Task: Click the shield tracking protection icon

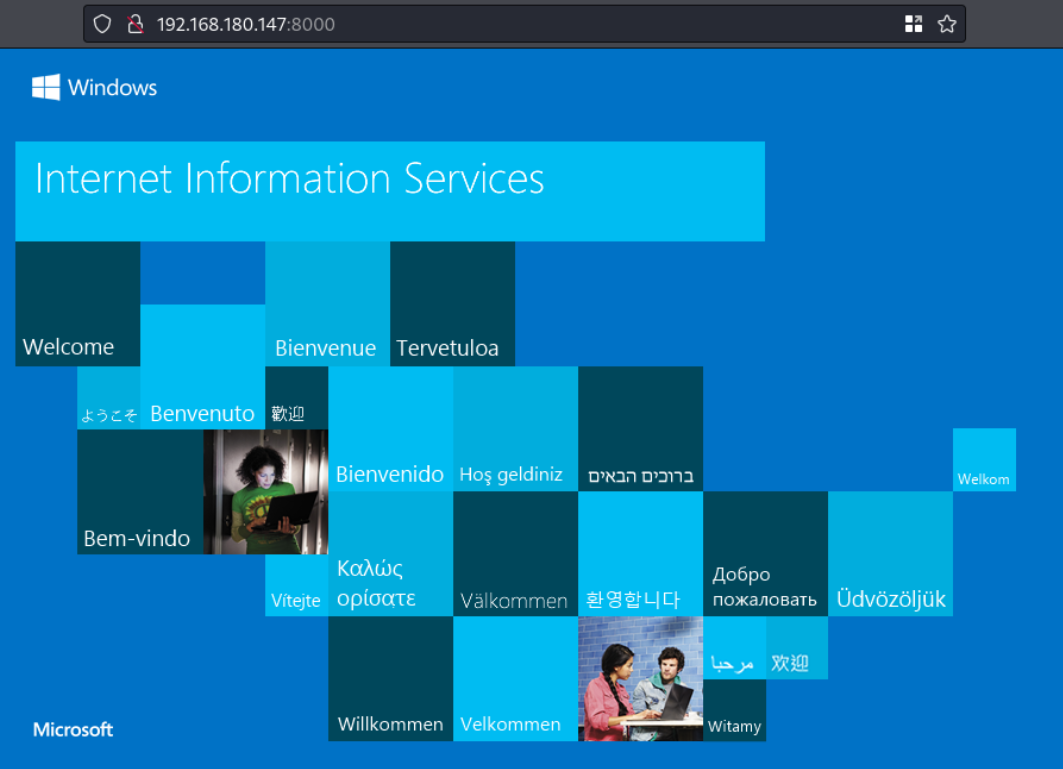Action: (x=102, y=24)
